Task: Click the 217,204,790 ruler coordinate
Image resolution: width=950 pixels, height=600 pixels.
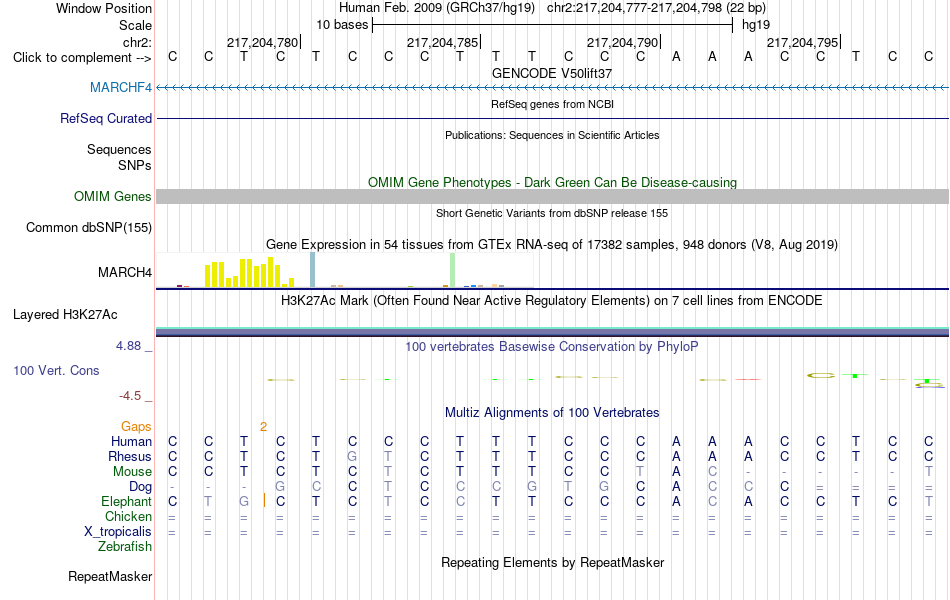Action: coord(622,42)
